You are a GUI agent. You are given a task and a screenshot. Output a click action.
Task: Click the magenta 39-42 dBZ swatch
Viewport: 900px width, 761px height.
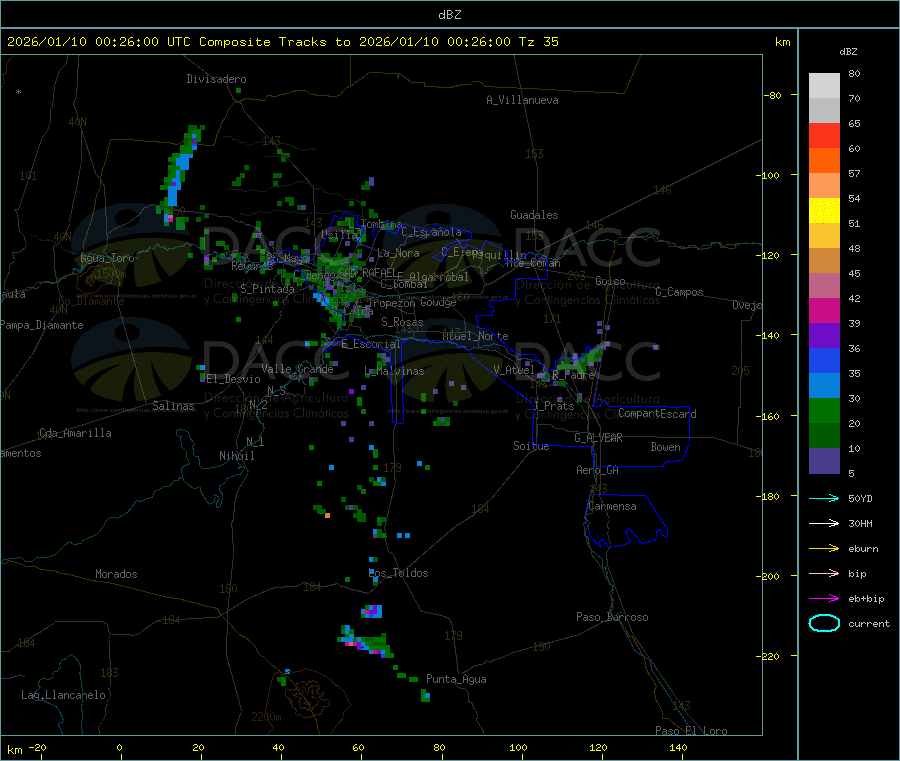pos(824,310)
